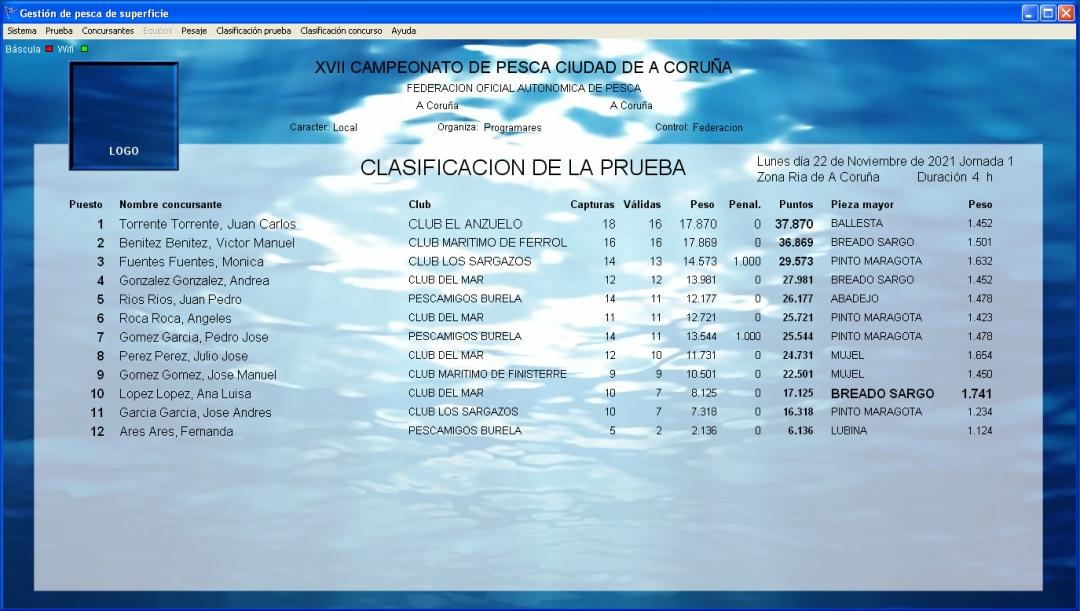The image size is (1080, 611).
Task: Open the Sistema menu
Action: [x=22, y=31]
